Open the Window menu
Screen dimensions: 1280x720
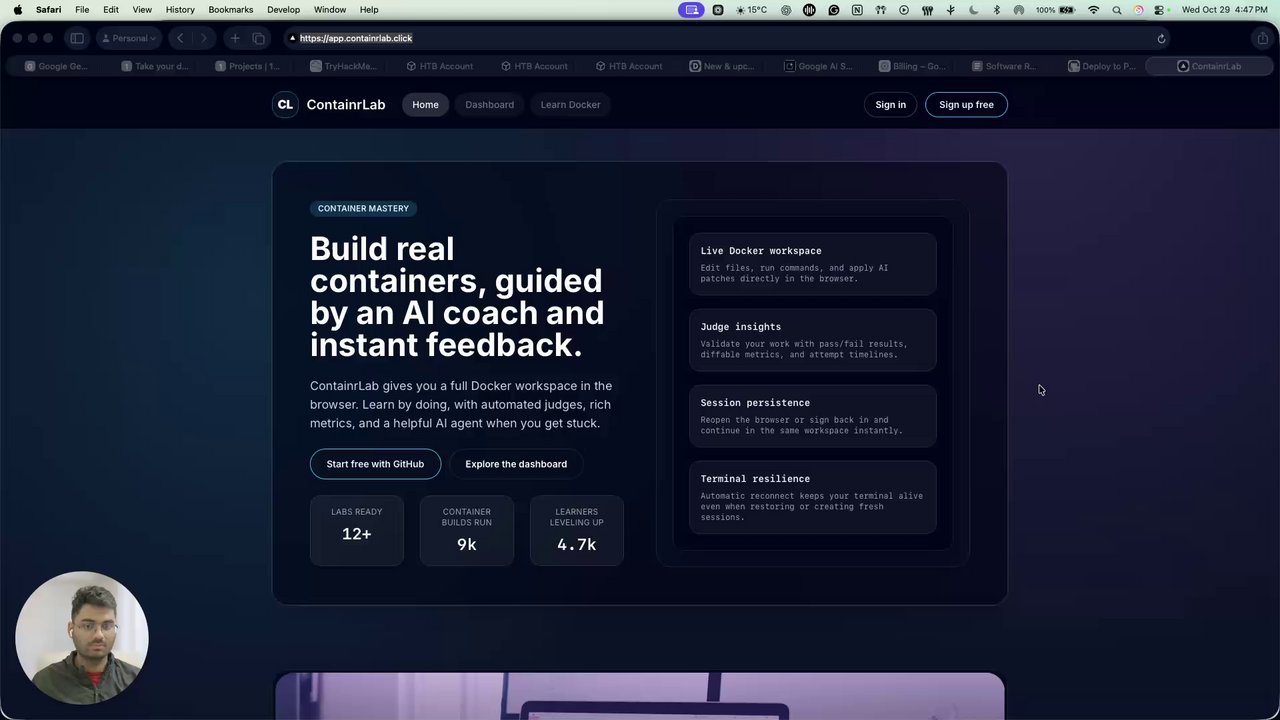click(330, 10)
